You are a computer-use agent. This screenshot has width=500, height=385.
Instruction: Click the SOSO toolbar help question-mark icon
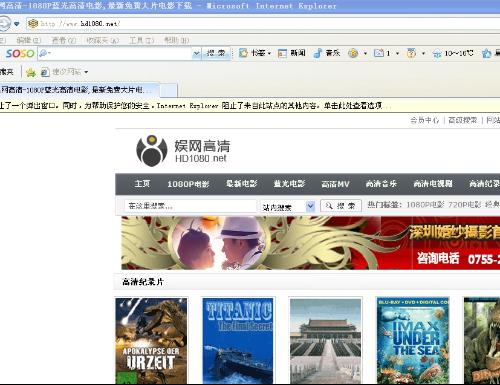coord(411,53)
